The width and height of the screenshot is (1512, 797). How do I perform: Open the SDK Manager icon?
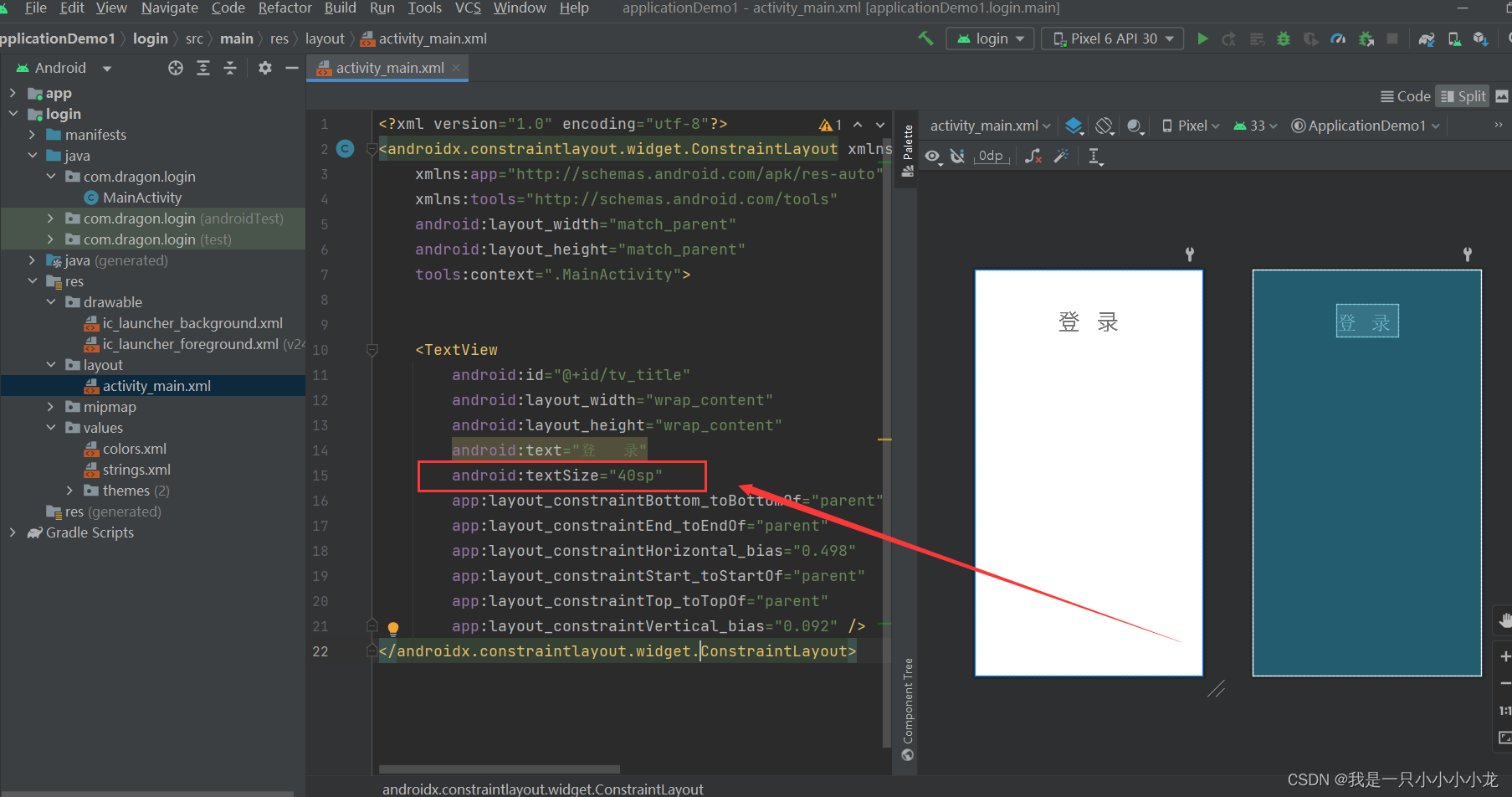click(1481, 39)
